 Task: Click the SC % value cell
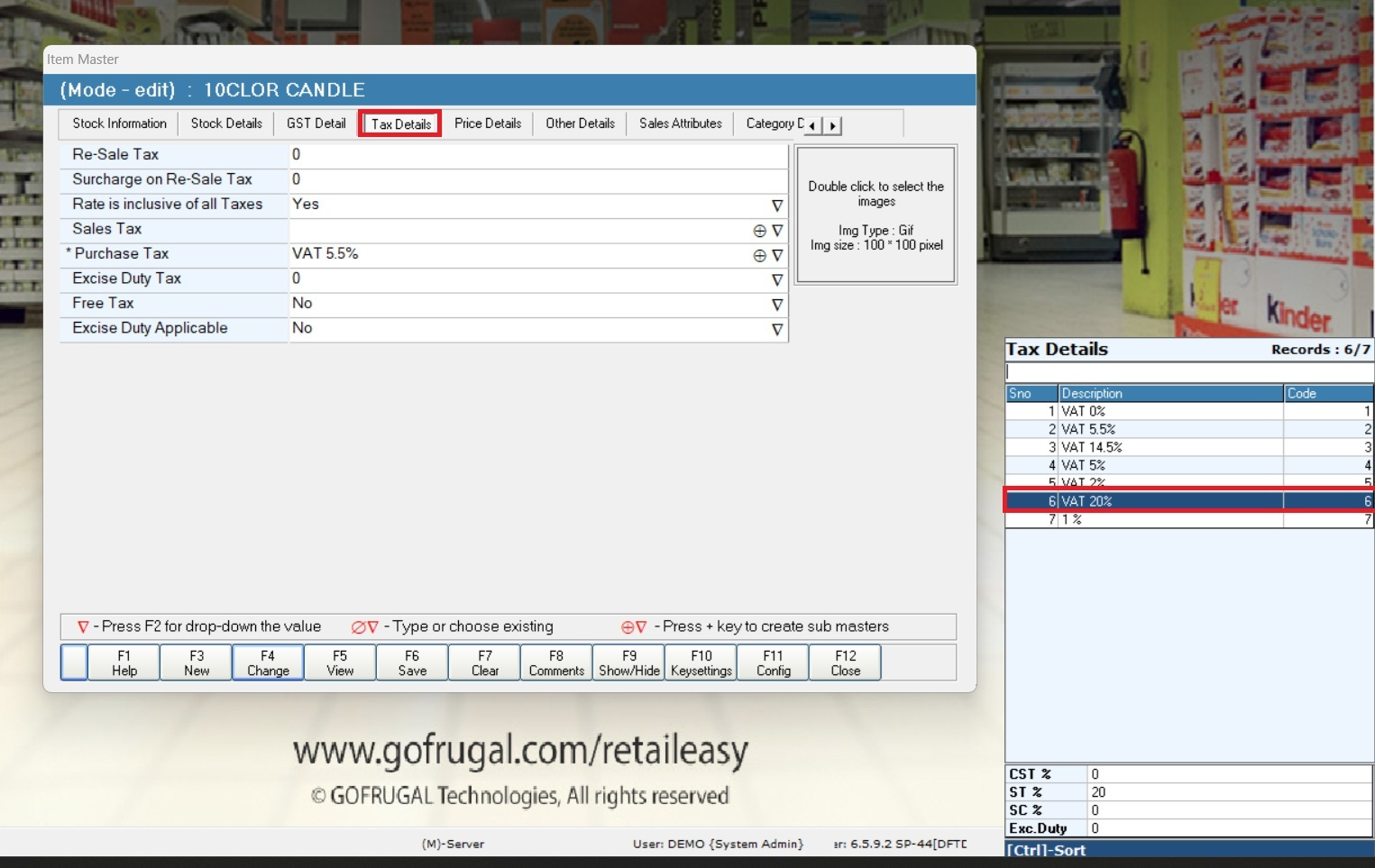[1230, 810]
